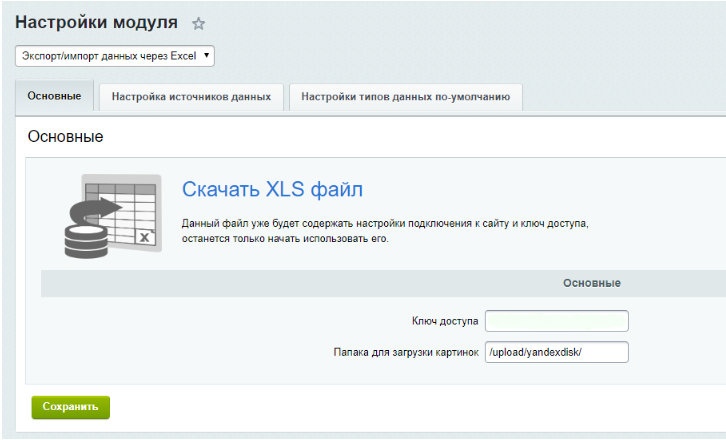
Task: Click the '/upload/yandexdisk/' folder path field
Action: coord(556,352)
